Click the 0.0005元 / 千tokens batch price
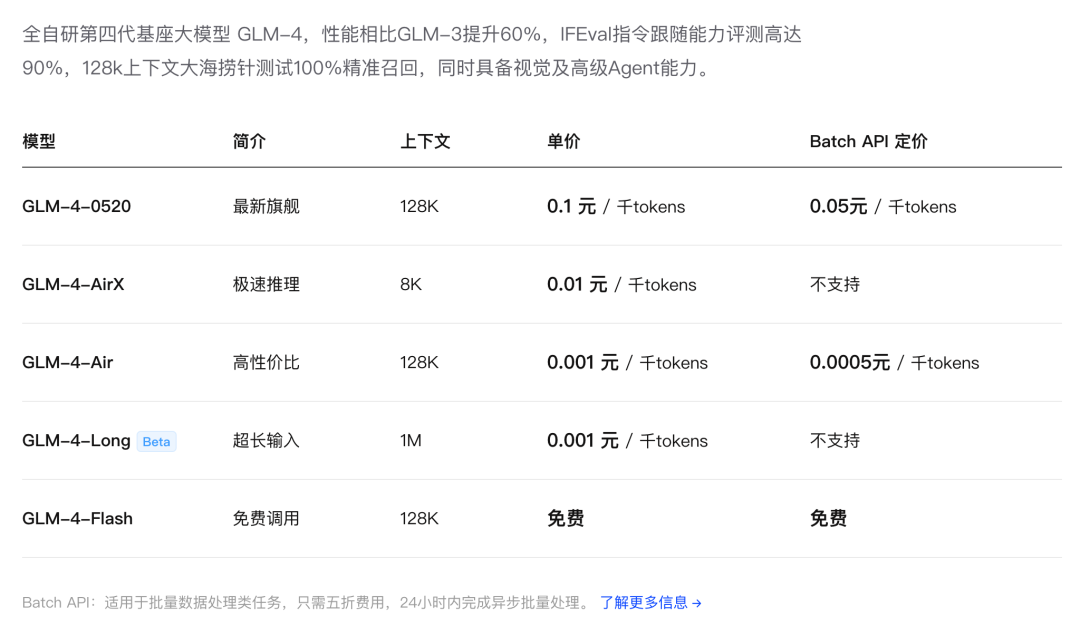The width and height of the screenshot is (1080, 635). 894,363
